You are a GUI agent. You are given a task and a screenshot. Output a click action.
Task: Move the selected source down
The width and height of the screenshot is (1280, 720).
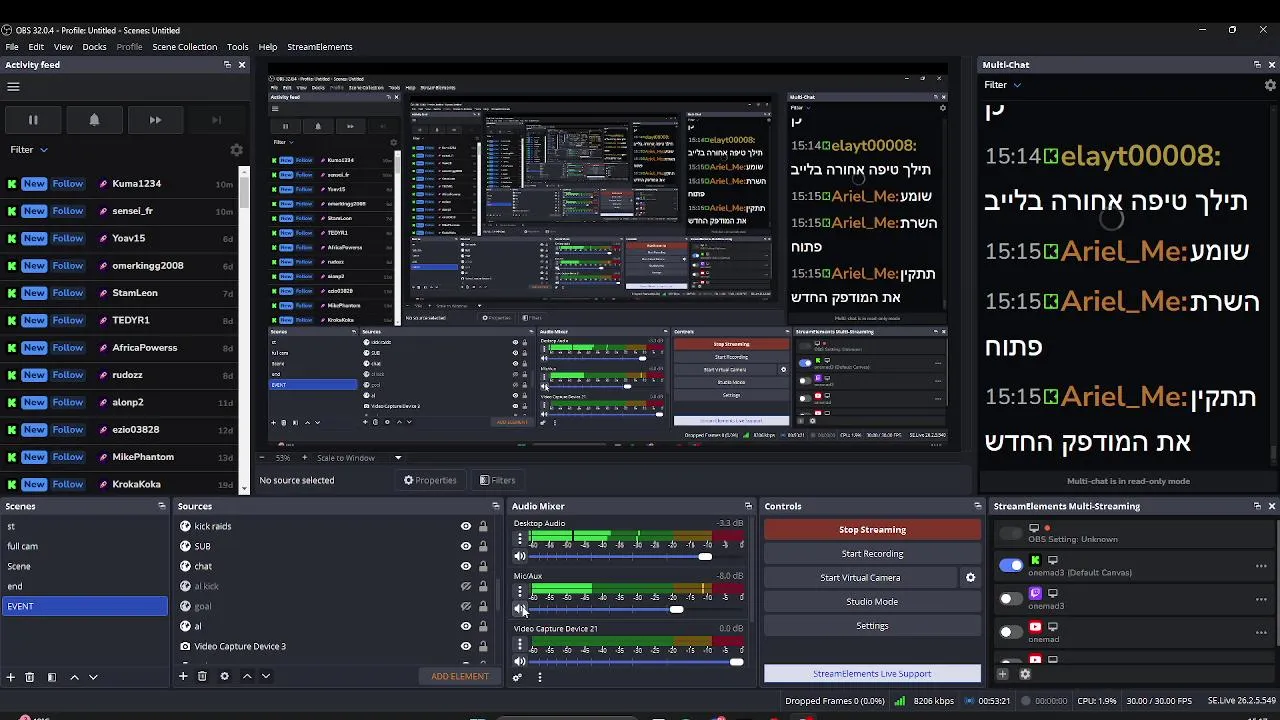point(266,676)
